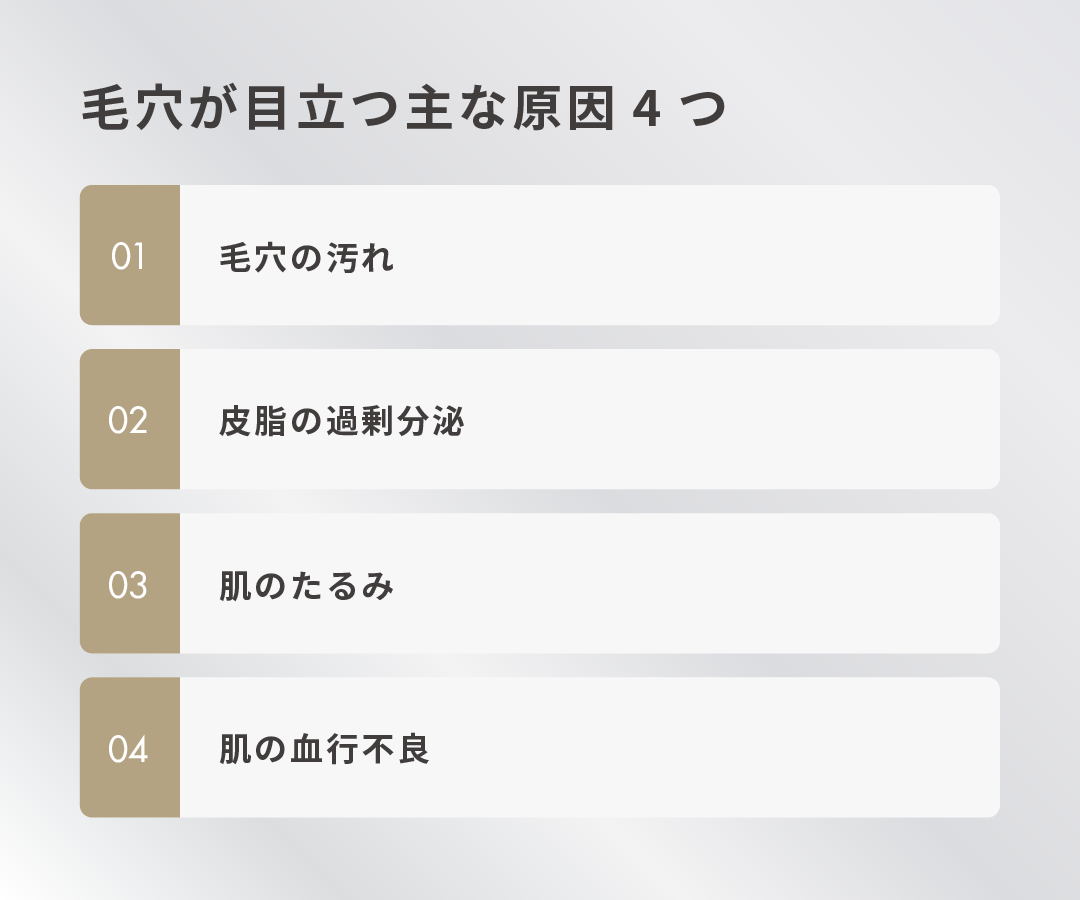Select the gold "03" number badge
The height and width of the screenshot is (900, 1080).
[x=129, y=584]
